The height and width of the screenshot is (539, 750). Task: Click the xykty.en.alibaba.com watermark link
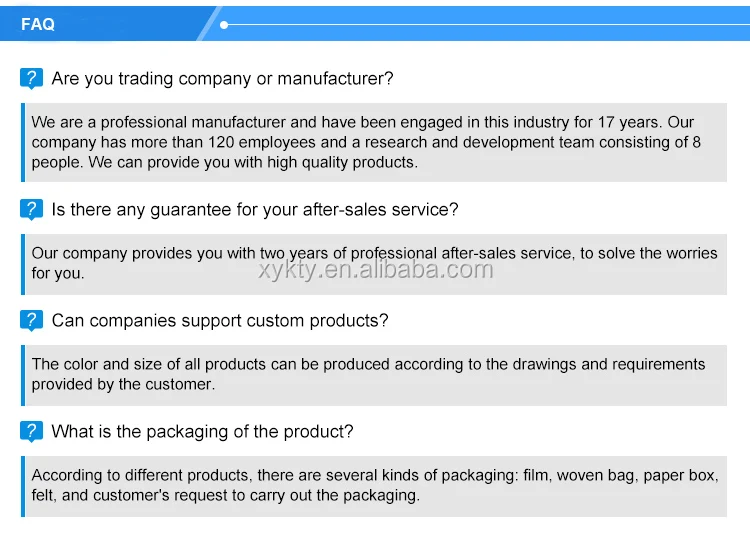tap(375, 270)
